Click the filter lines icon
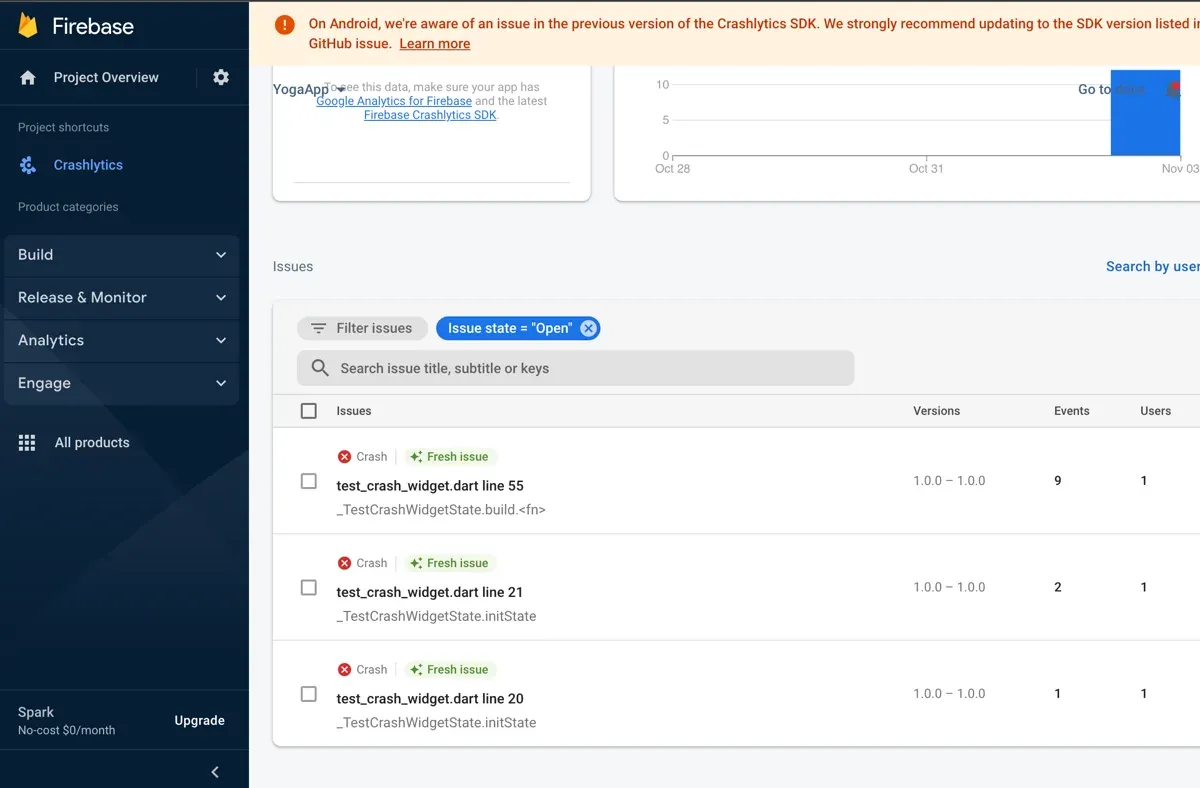Viewport: 1200px width, 788px height. tap(318, 328)
